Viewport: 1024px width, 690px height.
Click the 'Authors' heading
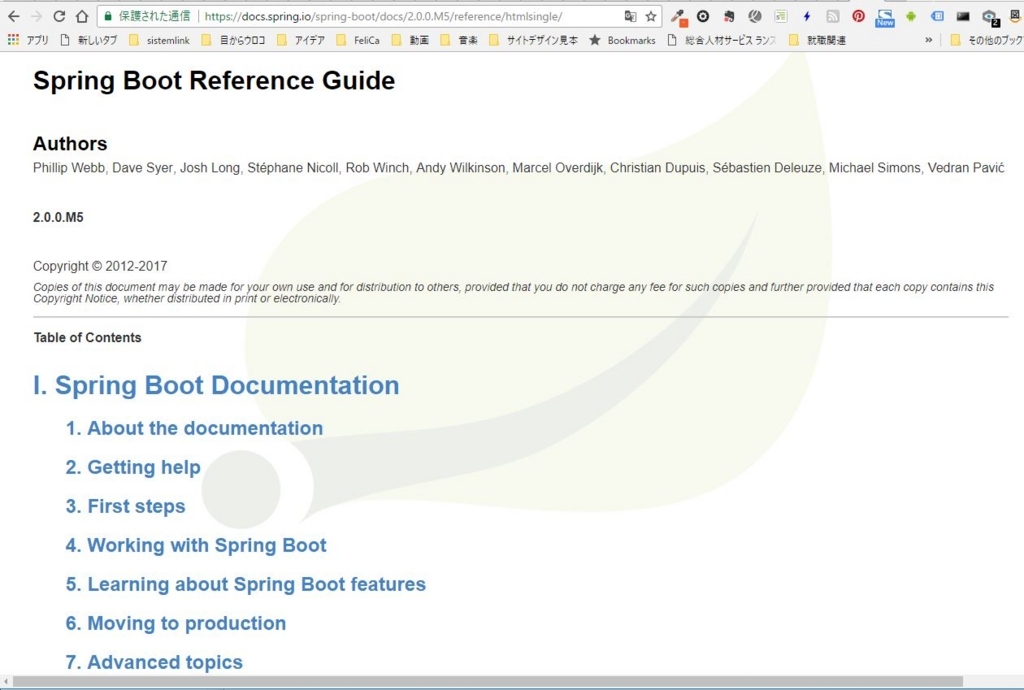point(70,144)
